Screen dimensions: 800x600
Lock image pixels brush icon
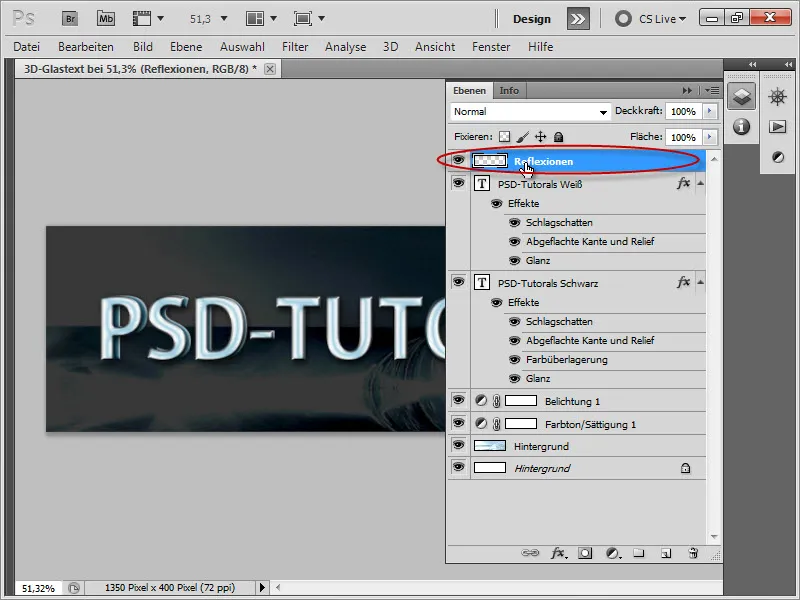(522, 137)
